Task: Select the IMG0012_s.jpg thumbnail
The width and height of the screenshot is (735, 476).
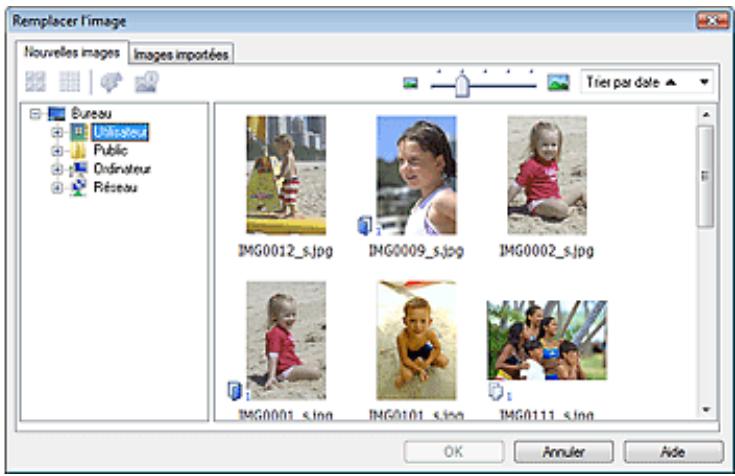Action: [286, 175]
